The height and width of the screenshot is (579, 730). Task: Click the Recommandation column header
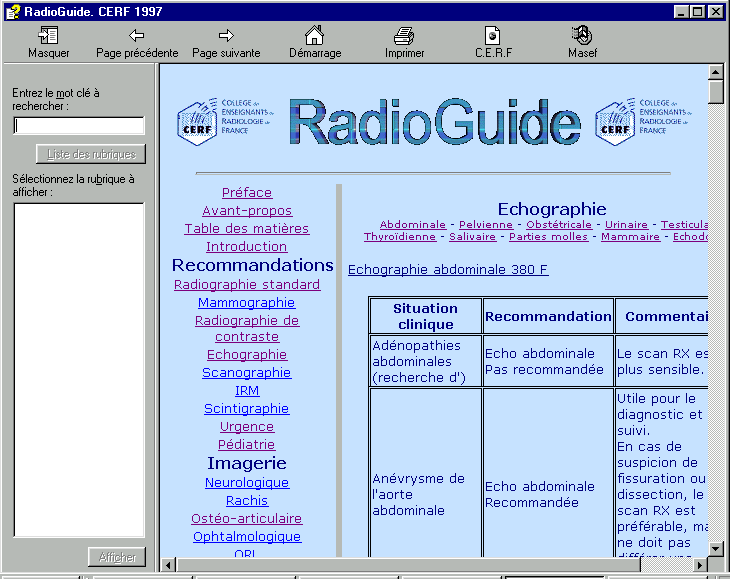(x=548, y=316)
